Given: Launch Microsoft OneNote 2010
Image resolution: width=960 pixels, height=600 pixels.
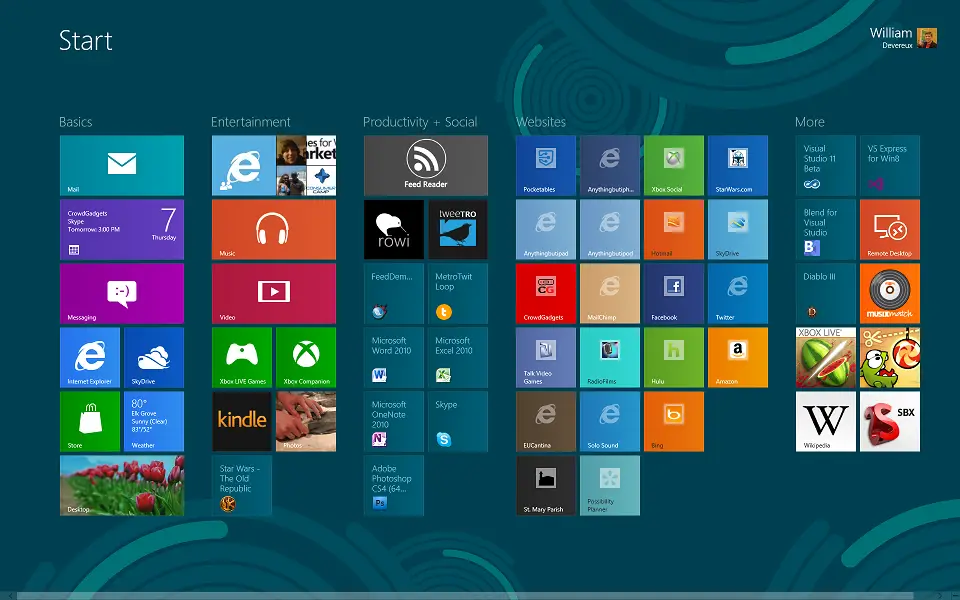Looking at the screenshot, I should (x=394, y=421).
